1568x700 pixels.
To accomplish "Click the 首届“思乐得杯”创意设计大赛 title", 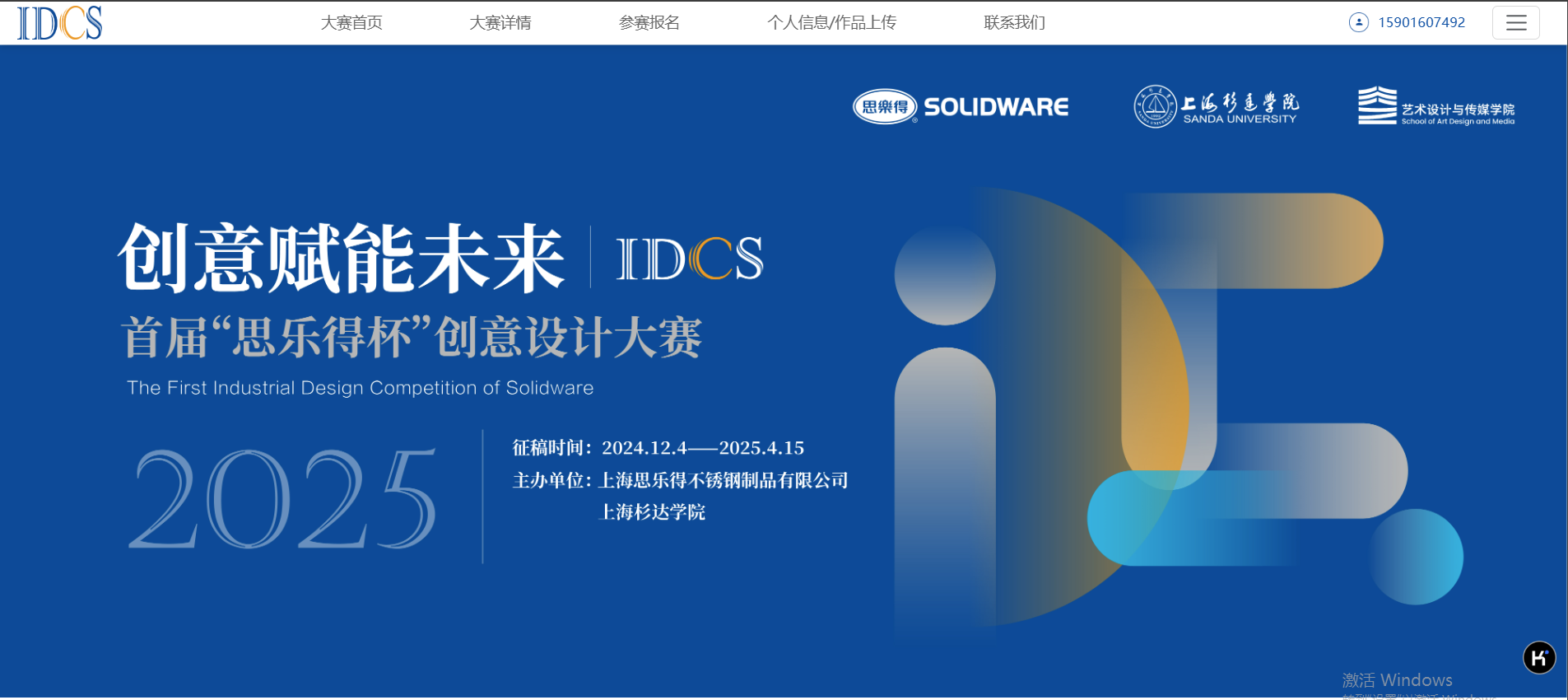I will coord(412,338).
